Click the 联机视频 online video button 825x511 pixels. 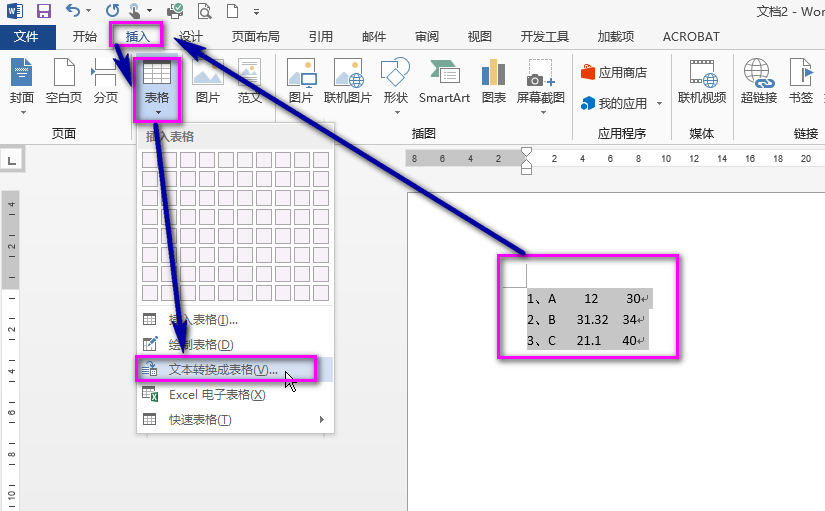[x=702, y=81]
